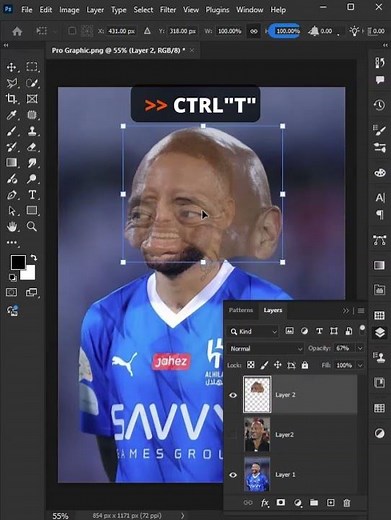Image resolution: width=391 pixels, height=520 pixels.
Task: Open the History panel icon
Action: coord(379,105)
